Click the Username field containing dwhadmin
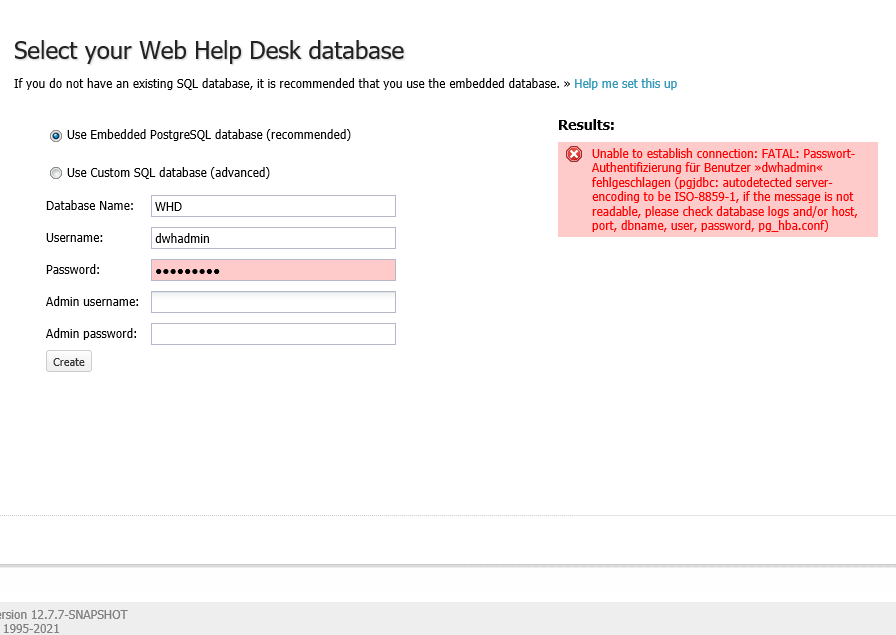Image resolution: width=896 pixels, height=635 pixels. point(273,238)
